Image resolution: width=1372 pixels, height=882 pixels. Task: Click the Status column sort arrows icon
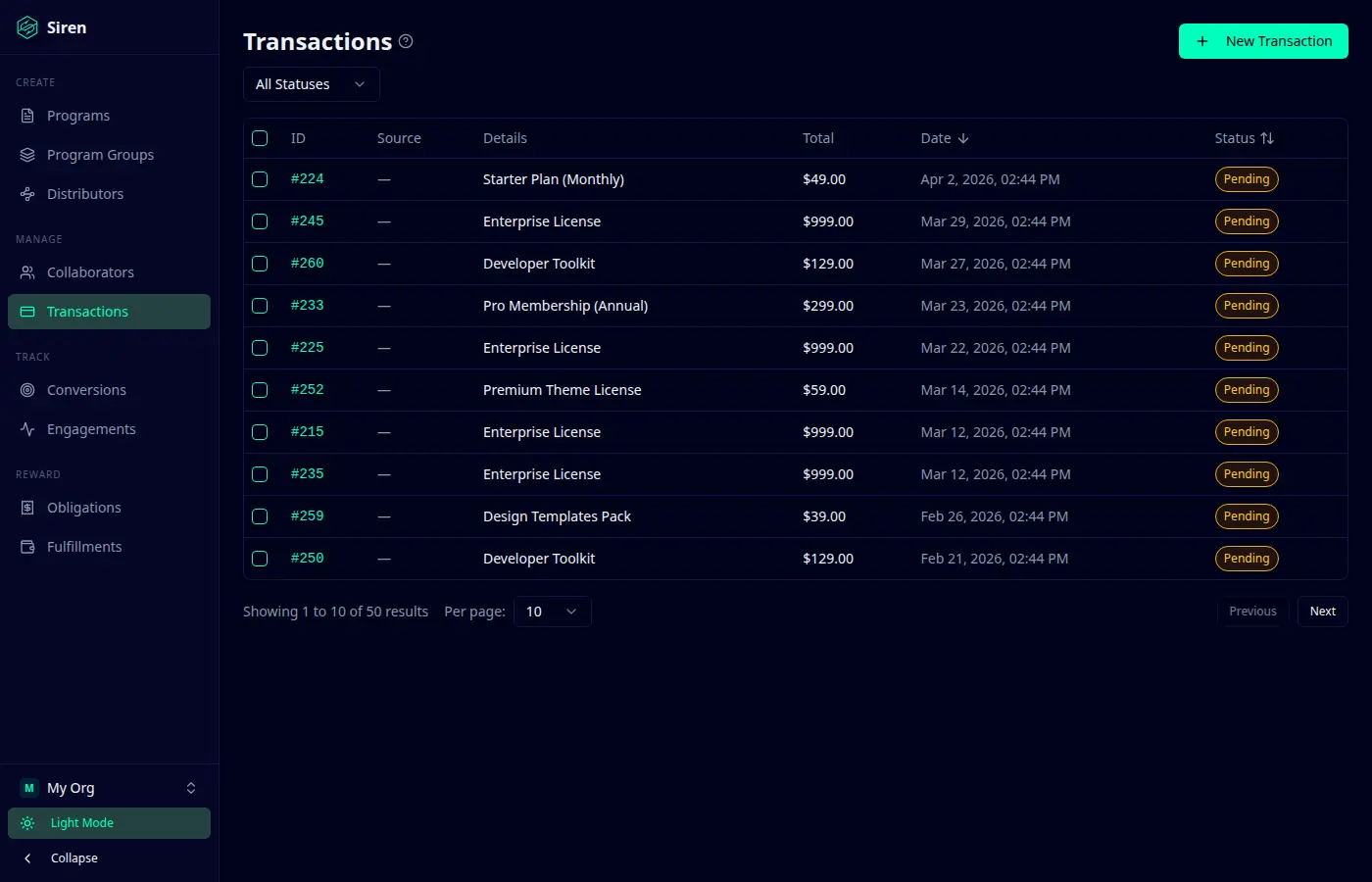1267,138
